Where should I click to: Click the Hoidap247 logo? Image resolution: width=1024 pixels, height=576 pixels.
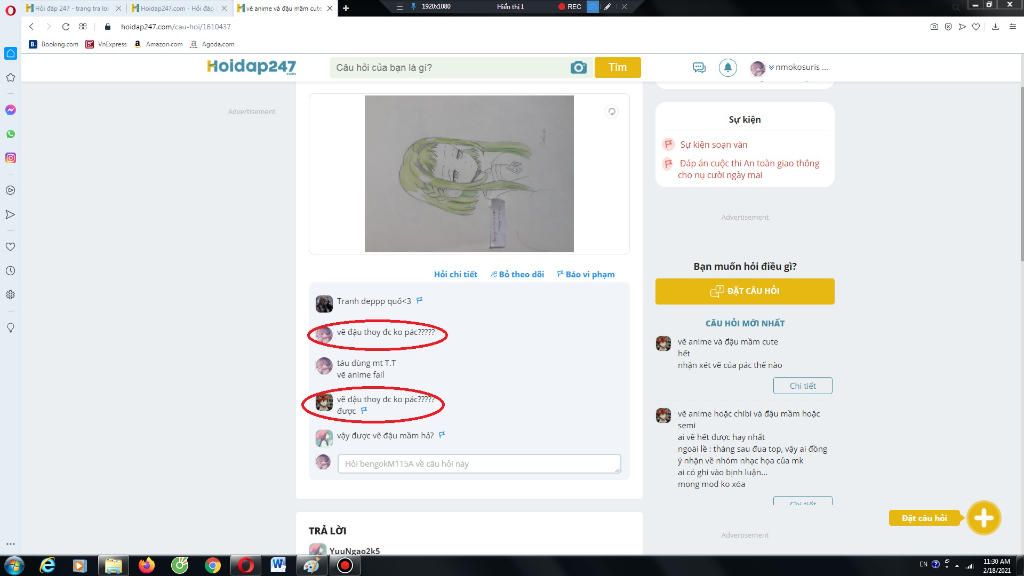[251, 67]
